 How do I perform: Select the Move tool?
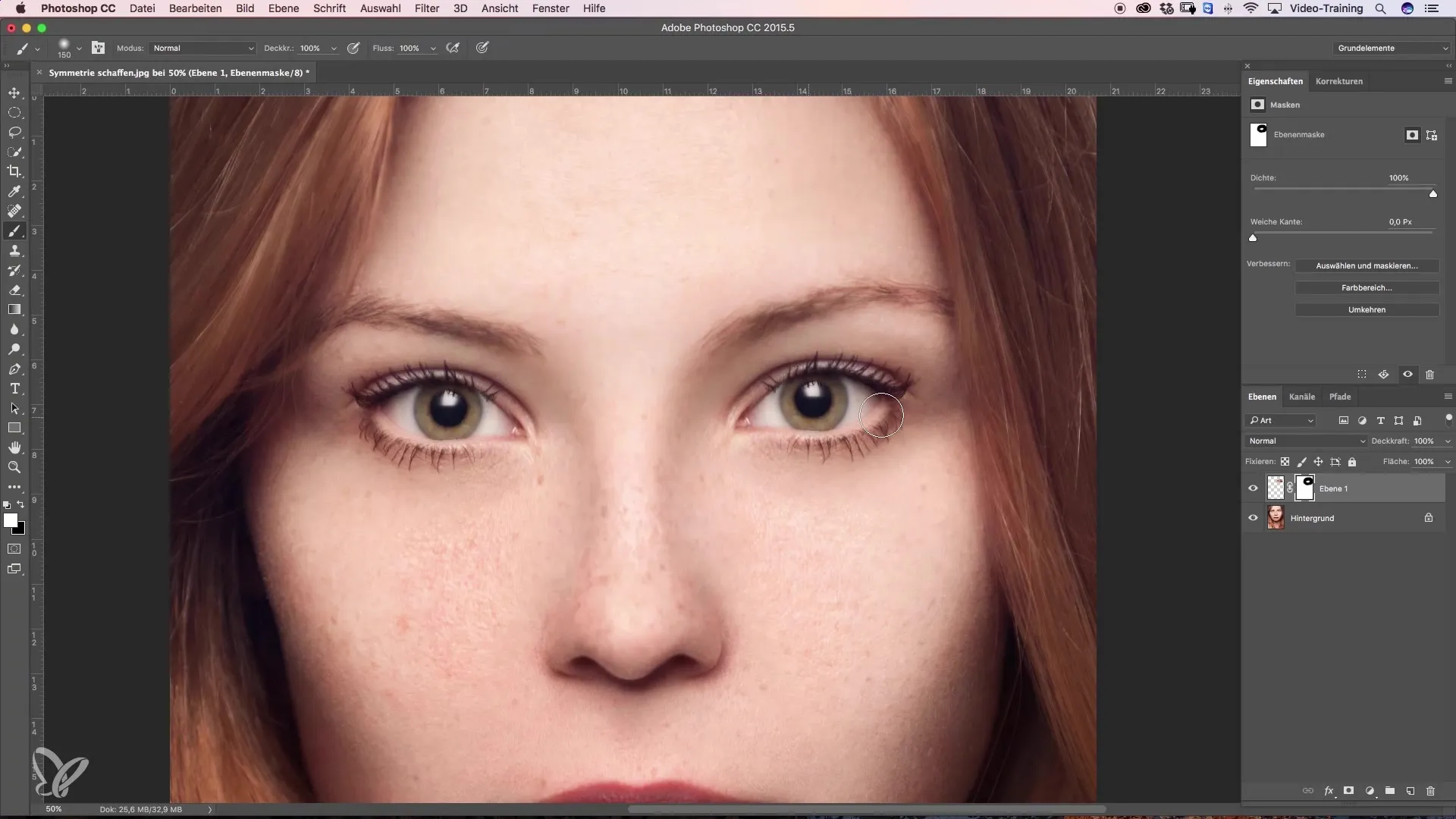(14, 93)
